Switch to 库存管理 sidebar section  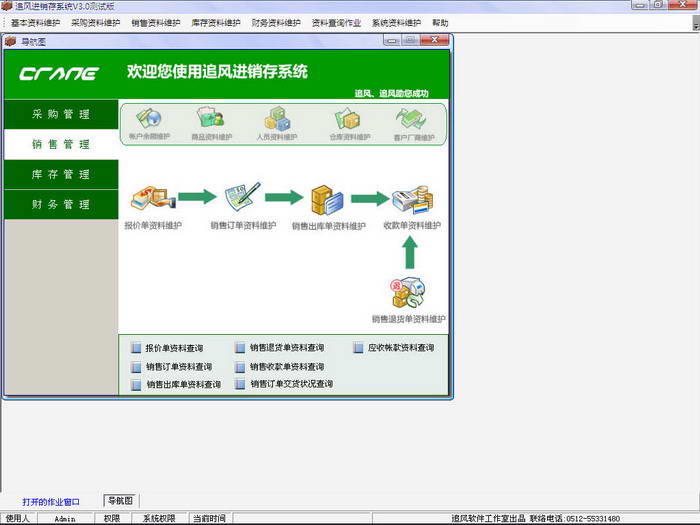pyautogui.click(x=61, y=175)
